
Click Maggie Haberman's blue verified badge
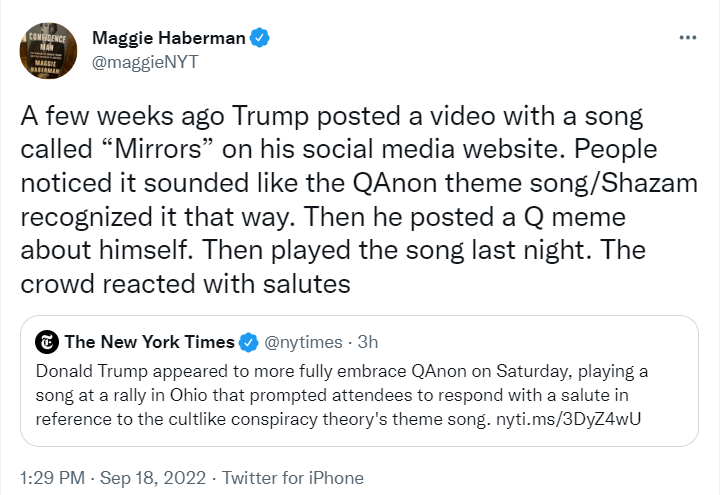pyautogui.click(x=259, y=38)
